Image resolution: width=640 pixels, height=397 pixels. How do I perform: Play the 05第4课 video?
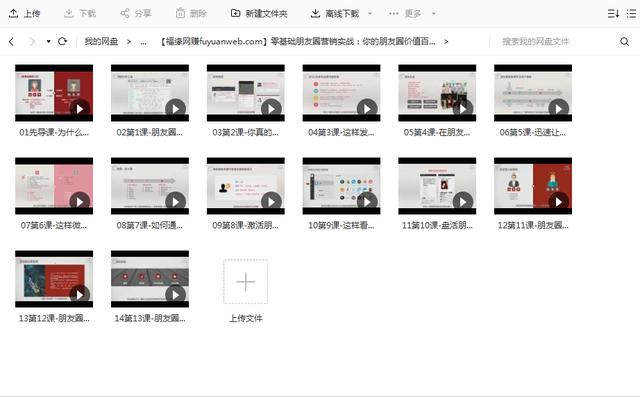(463, 109)
